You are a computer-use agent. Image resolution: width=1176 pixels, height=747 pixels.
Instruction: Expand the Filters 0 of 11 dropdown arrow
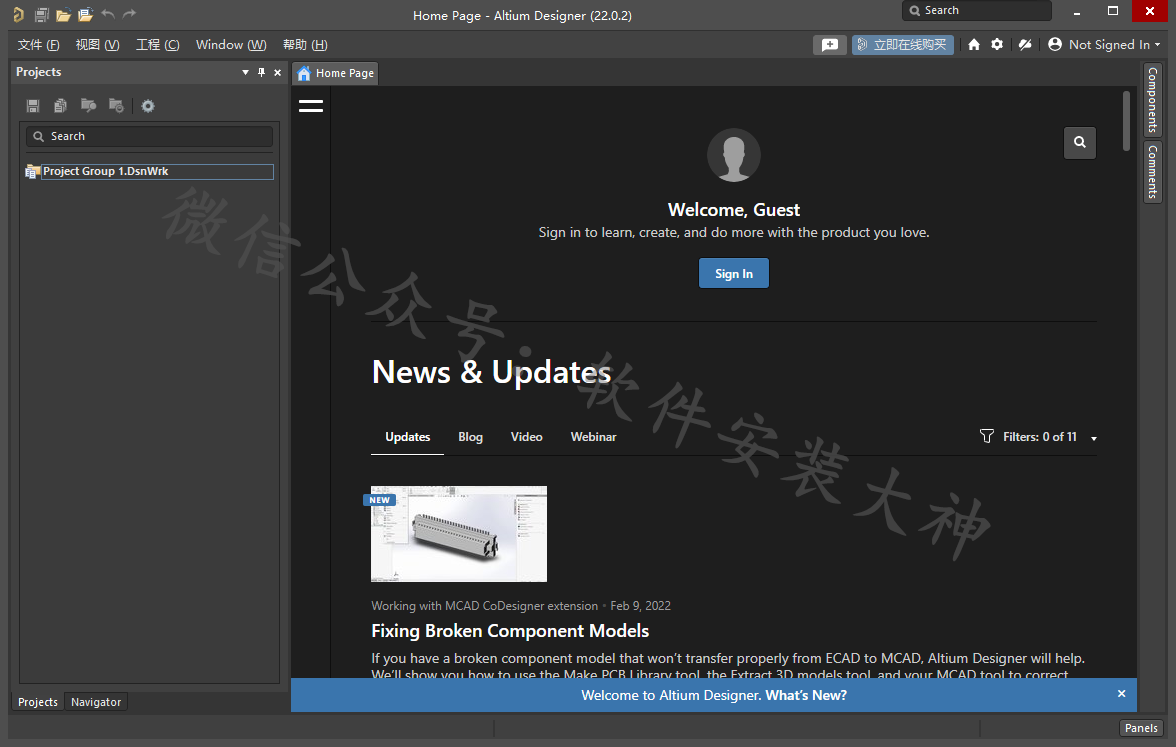coord(1094,439)
